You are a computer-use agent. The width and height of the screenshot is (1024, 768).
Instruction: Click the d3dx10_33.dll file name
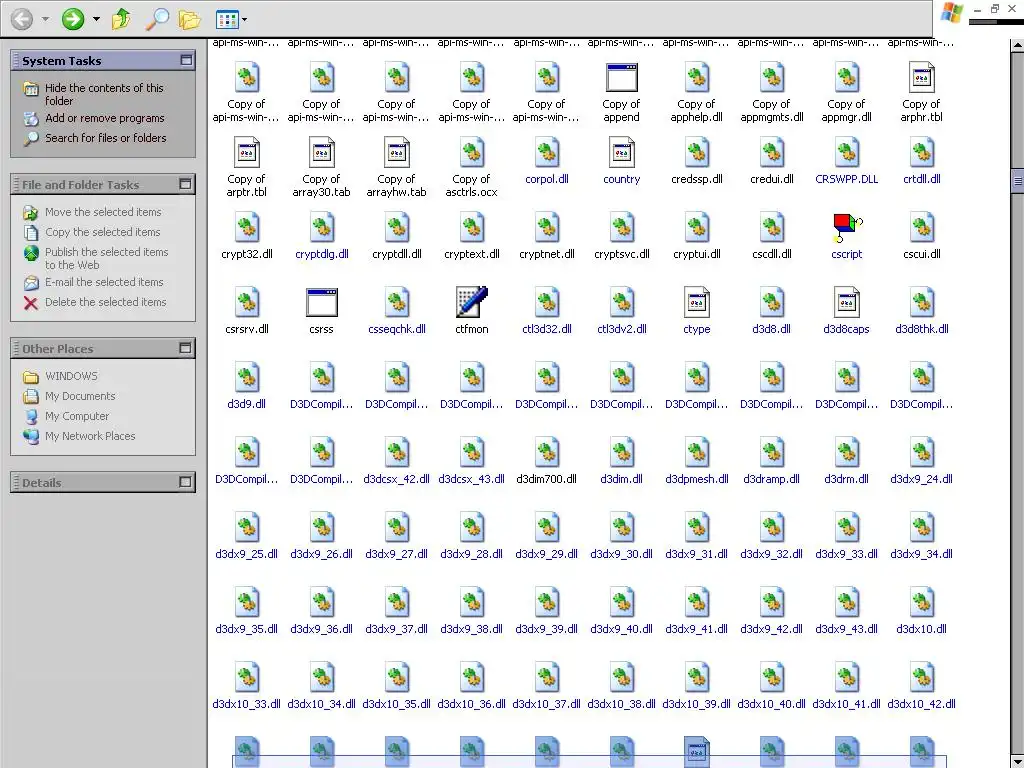click(246, 704)
